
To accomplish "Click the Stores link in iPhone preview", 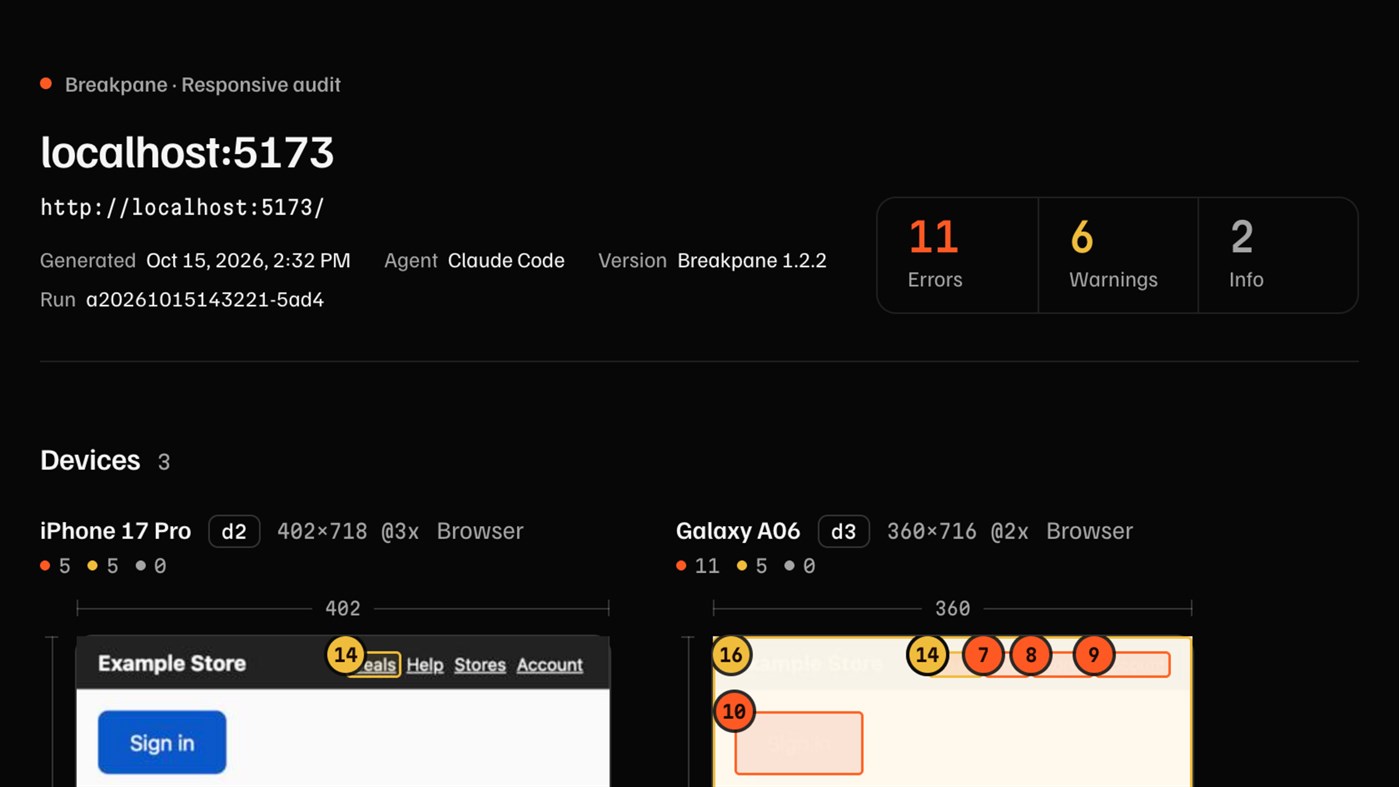I will click(x=480, y=665).
